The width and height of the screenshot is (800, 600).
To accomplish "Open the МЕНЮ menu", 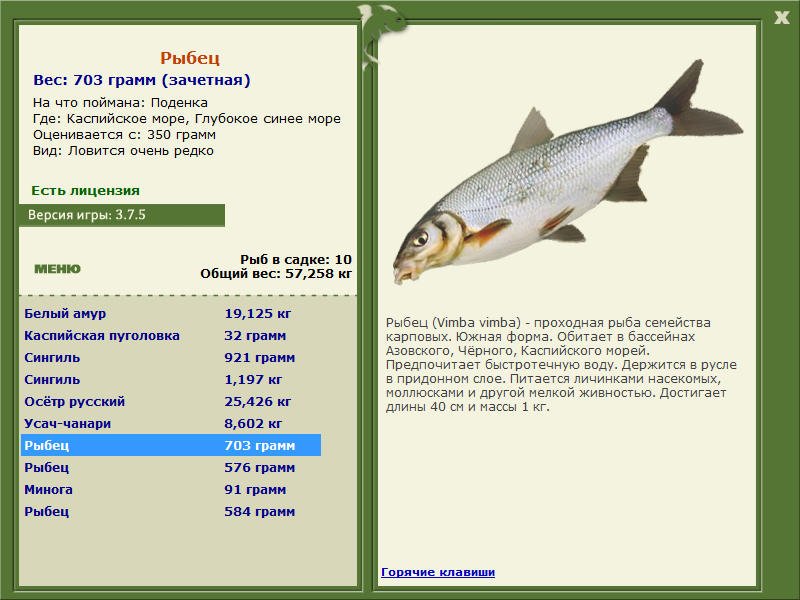I will pos(57,269).
